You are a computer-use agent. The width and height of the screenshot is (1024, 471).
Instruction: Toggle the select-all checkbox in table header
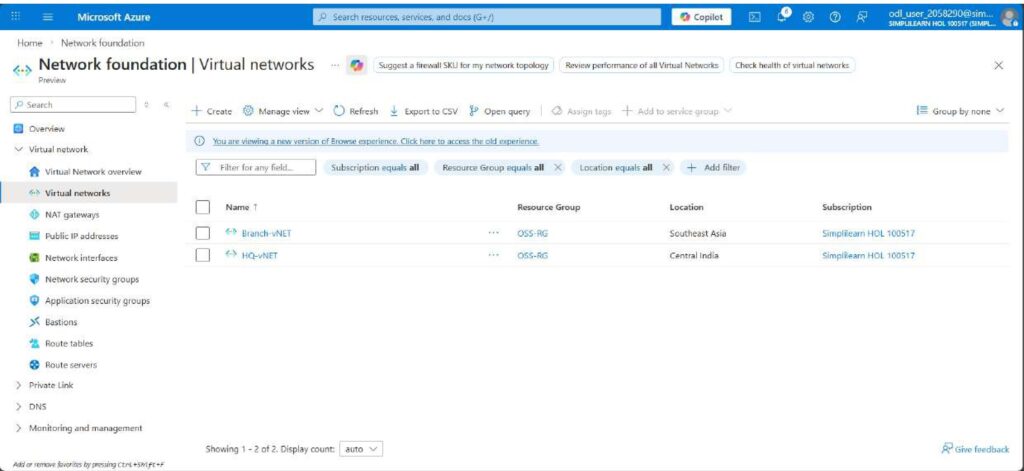pyautogui.click(x=203, y=207)
